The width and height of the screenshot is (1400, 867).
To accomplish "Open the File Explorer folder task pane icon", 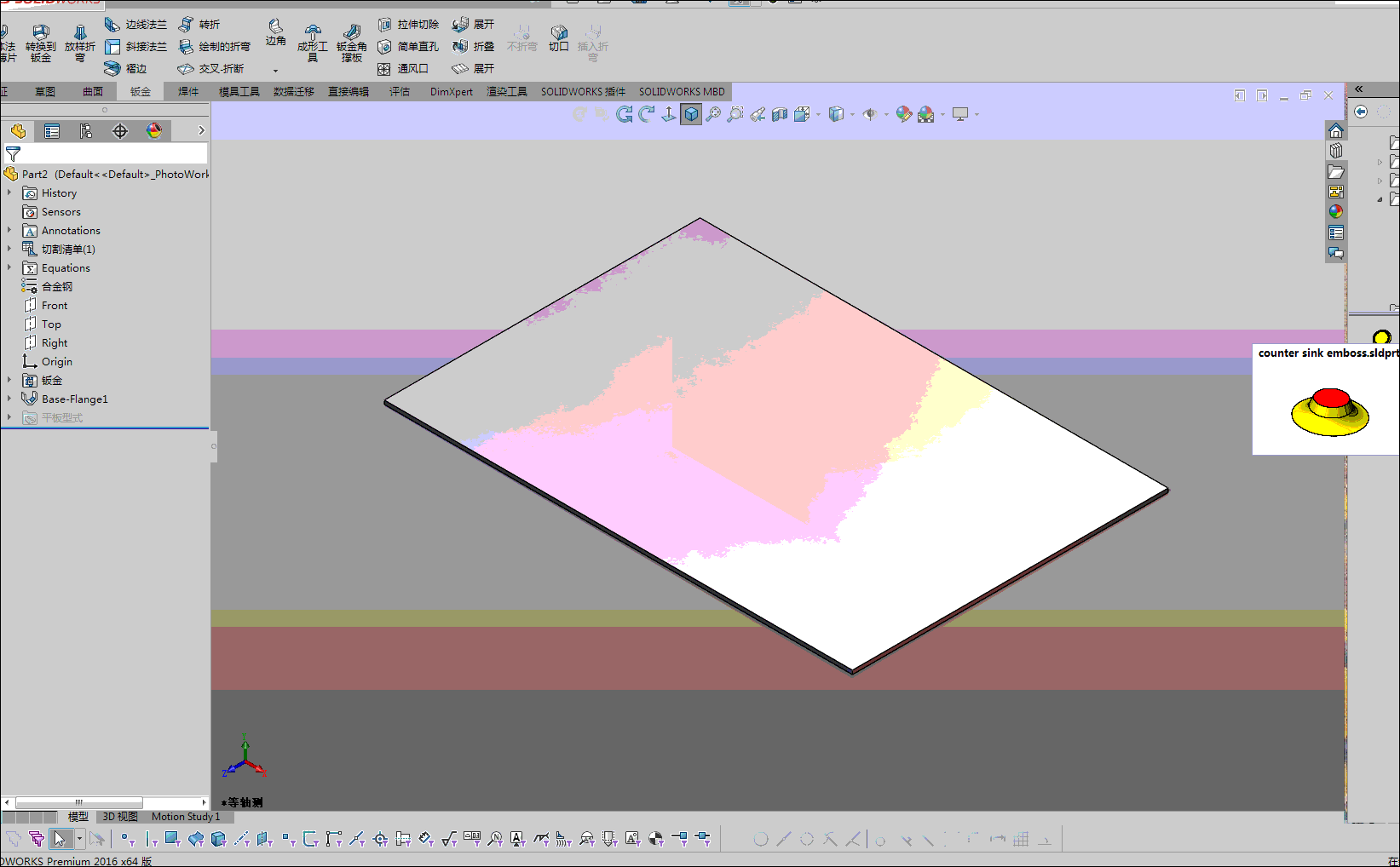I will tap(1336, 172).
